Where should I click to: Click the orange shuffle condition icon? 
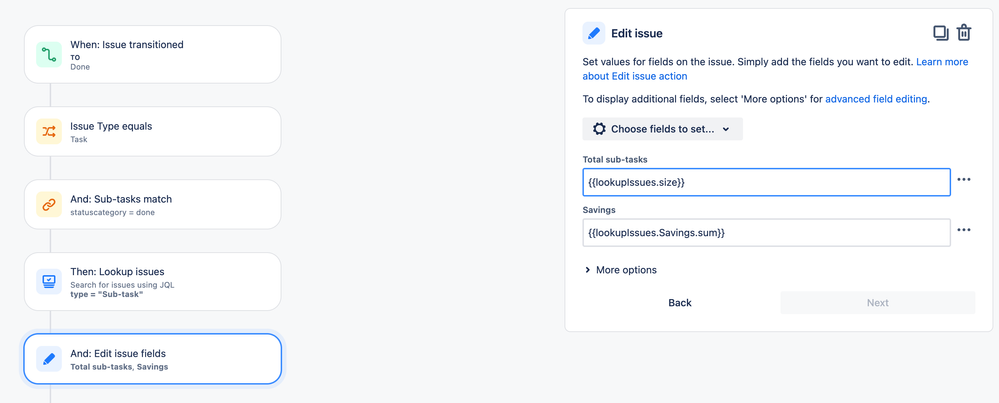coord(49,131)
